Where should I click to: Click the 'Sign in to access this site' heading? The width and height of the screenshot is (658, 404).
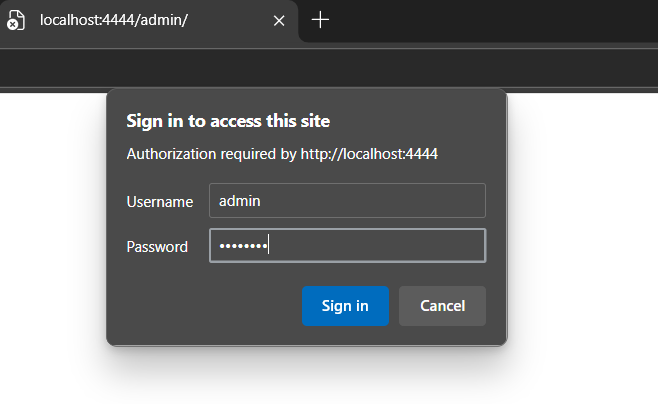point(228,121)
